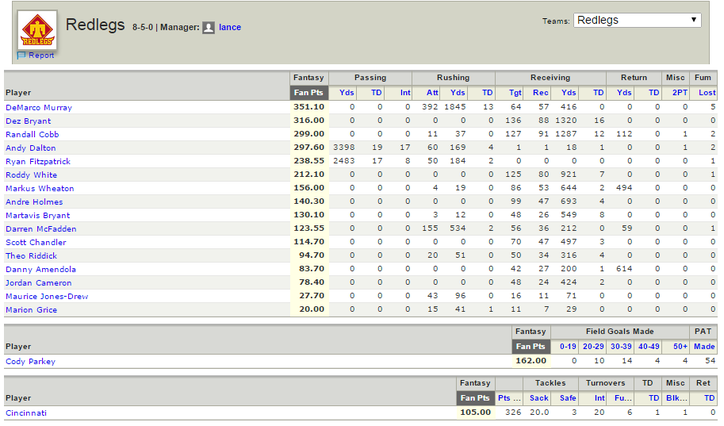Sort defense by TD column under TD header
724x426 pixels.
[x=654, y=398]
